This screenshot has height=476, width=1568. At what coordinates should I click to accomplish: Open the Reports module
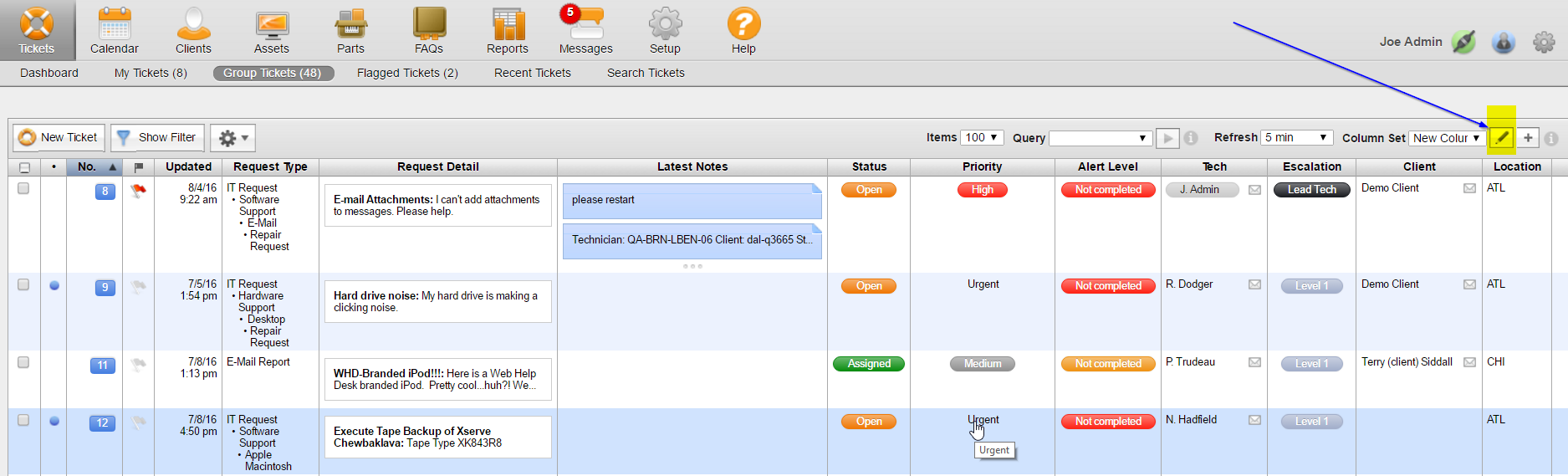pos(508,30)
